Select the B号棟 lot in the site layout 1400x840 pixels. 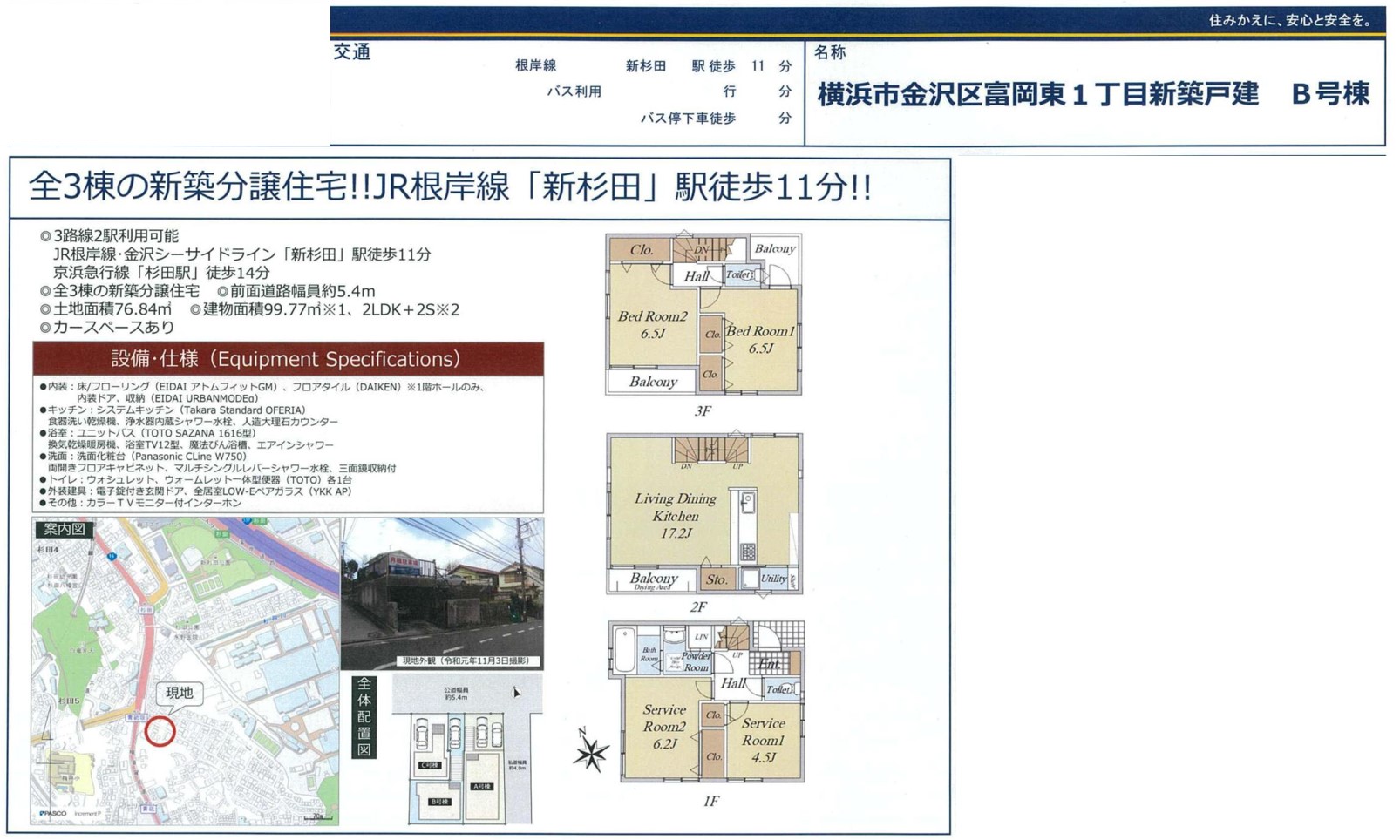point(440,801)
